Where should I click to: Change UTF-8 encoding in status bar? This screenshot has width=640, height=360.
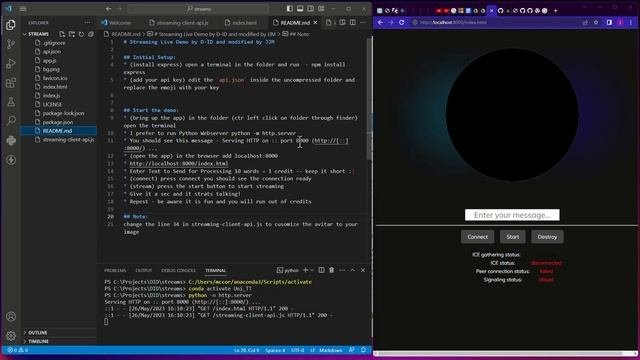click(298, 350)
